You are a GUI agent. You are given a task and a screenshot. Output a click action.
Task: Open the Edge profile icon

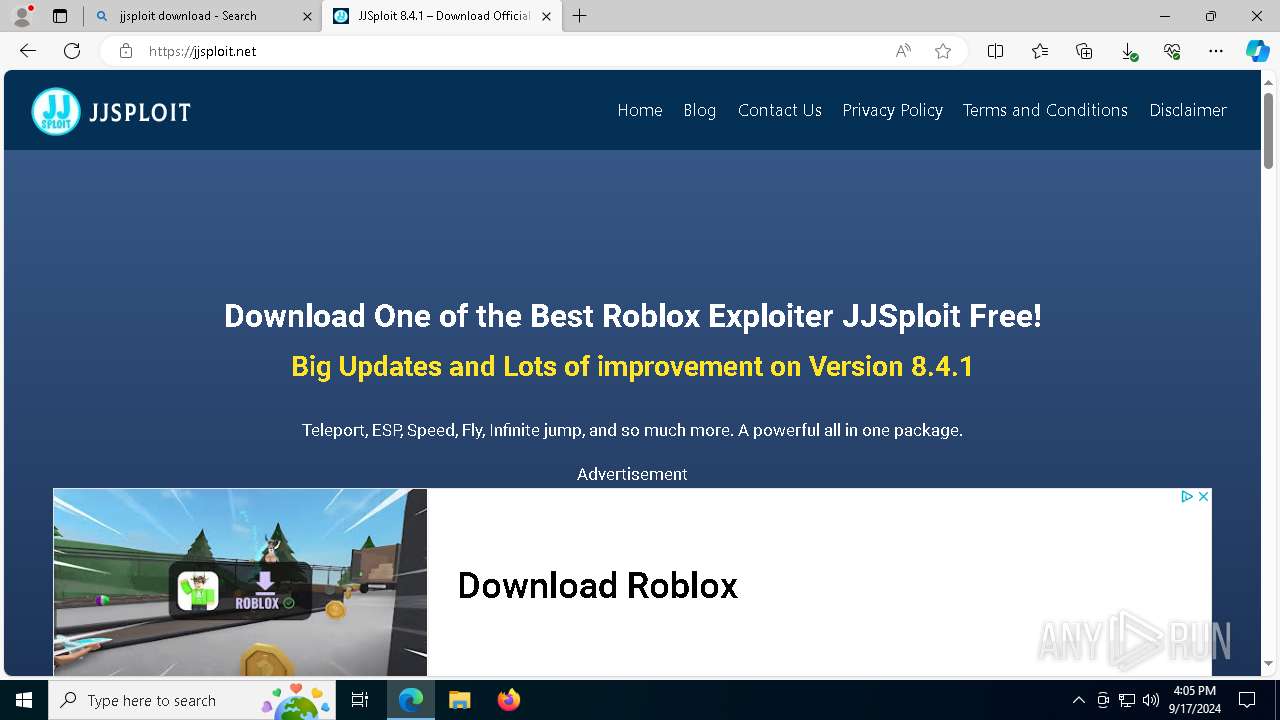point(22,16)
